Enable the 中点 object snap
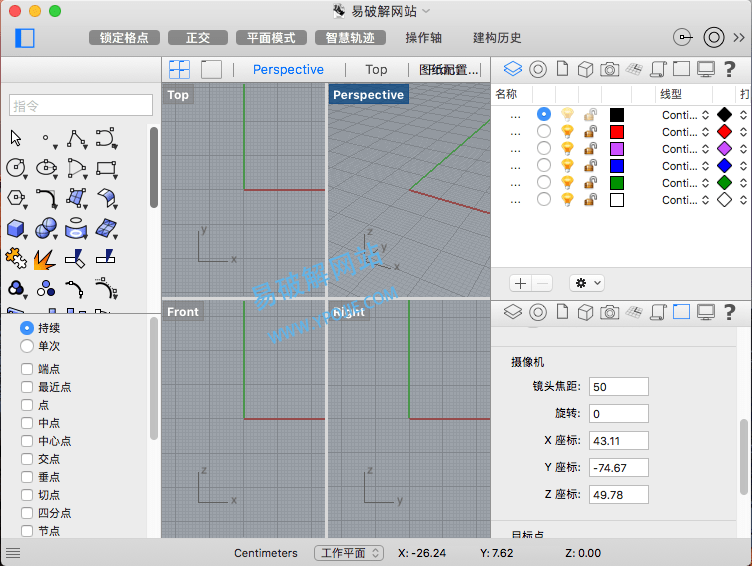The image size is (752, 566). (27, 423)
